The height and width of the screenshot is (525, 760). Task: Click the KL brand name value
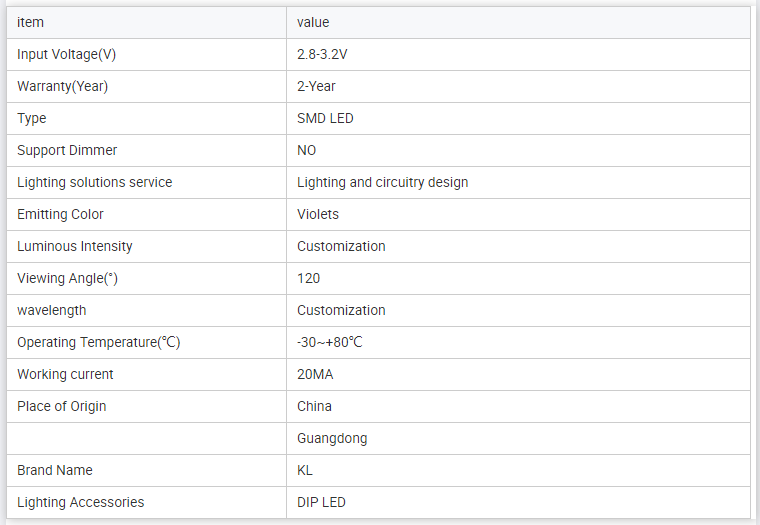[305, 470]
